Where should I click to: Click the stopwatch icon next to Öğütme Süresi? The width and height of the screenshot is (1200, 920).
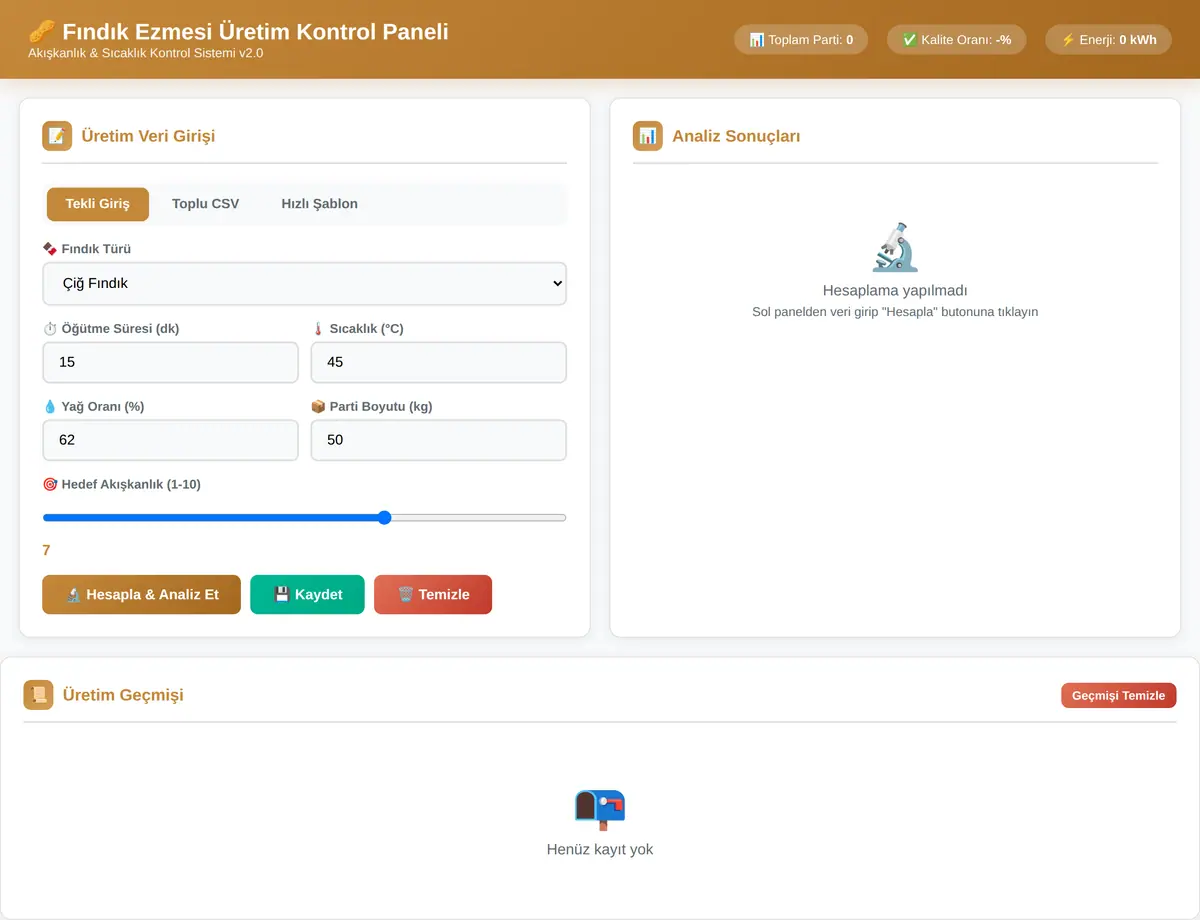click(x=50, y=329)
